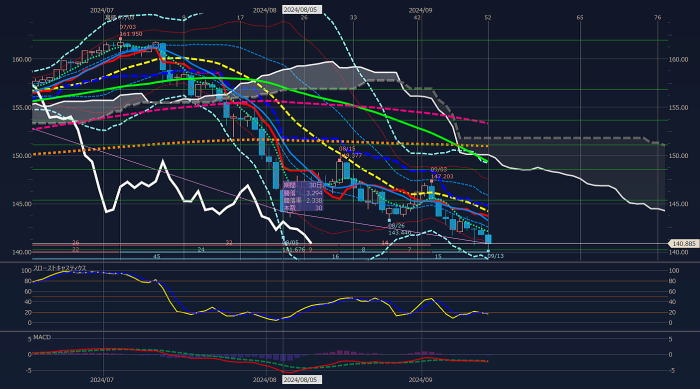The image size is (700, 389).
Task: Click the highlighted 2024/08/05 date label at top
Action: coord(301,9)
